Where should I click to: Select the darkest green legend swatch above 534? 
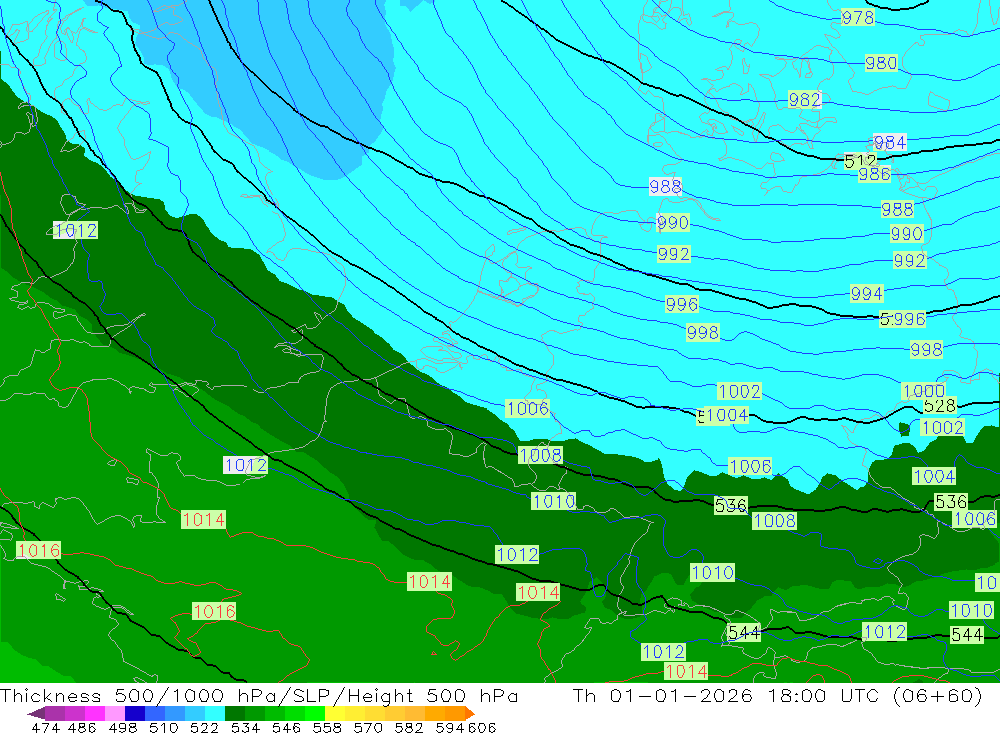[x=235, y=713]
